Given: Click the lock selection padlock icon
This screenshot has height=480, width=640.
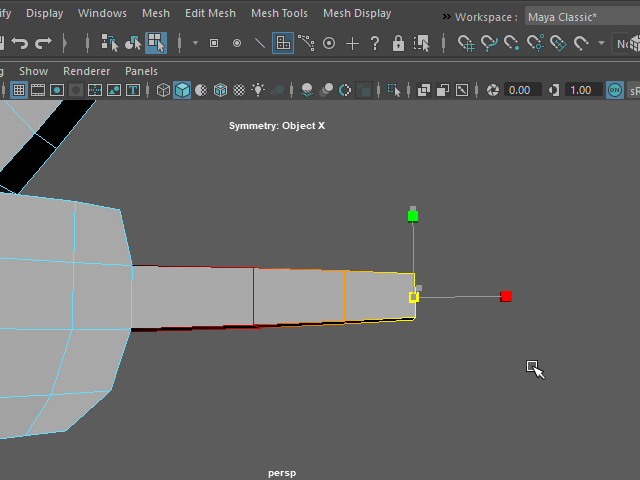Looking at the screenshot, I should click(x=399, y=44).
